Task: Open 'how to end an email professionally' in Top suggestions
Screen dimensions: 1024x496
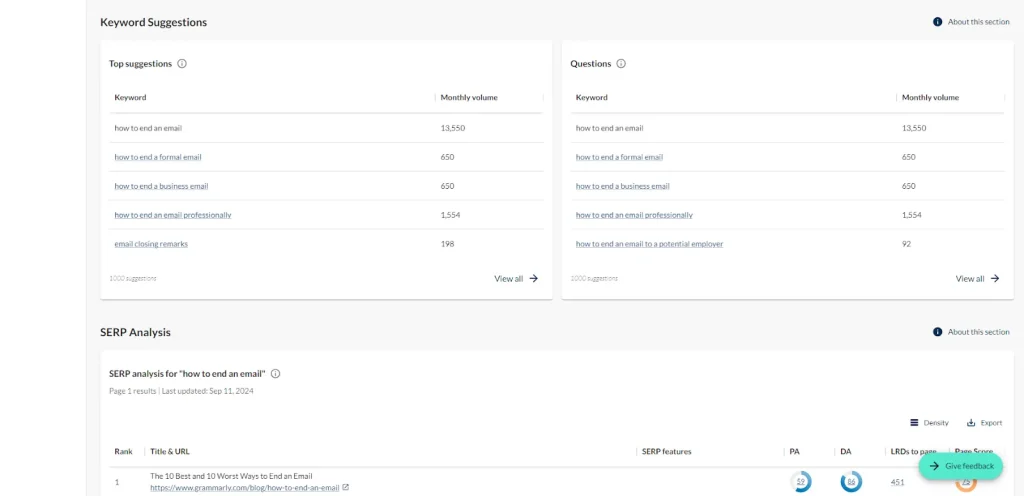Action: pyautogui.click(x=173, y=215)
